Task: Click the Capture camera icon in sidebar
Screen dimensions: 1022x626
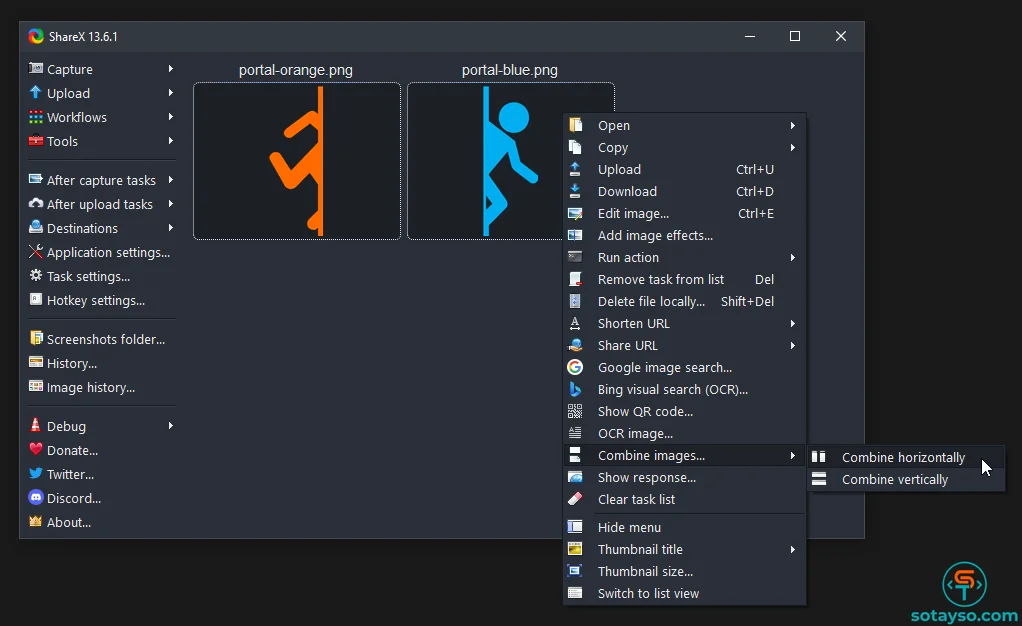Action: click(x=36, y=68)
